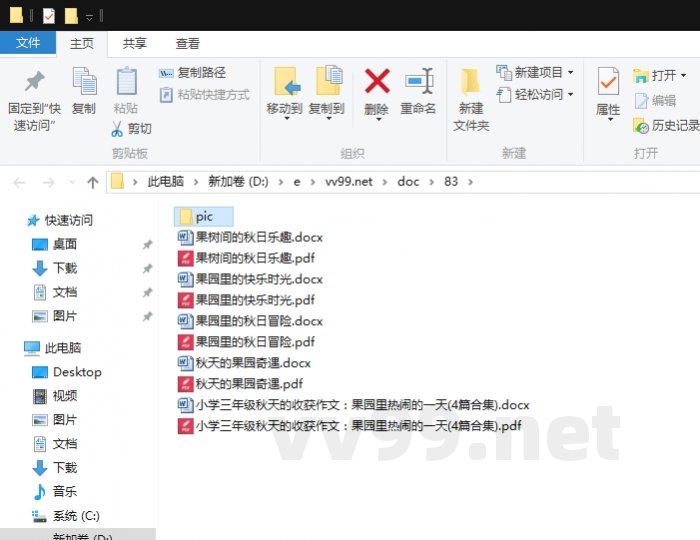Click the properties icon in title bar
The width and height of the screenshot is (700, 540).
tap(49, 16)
